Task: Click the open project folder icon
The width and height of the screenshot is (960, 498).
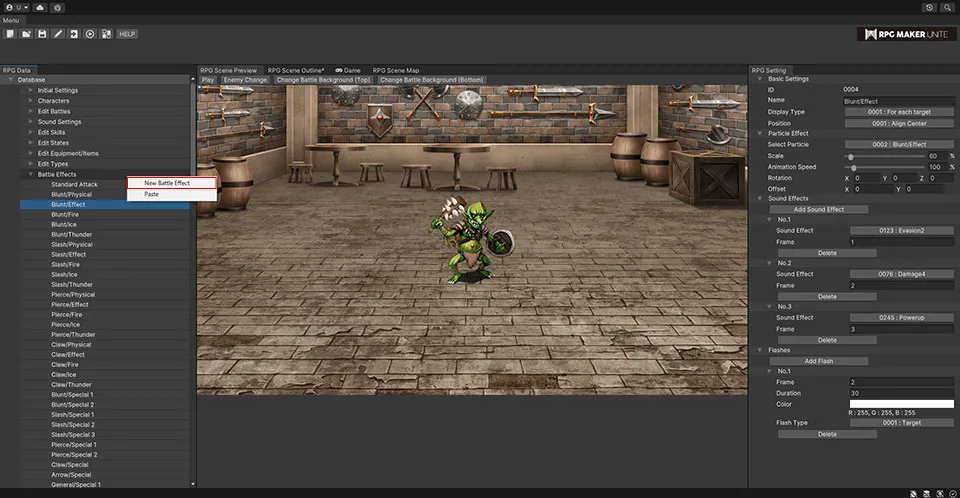Action: (x=26, y=34)
